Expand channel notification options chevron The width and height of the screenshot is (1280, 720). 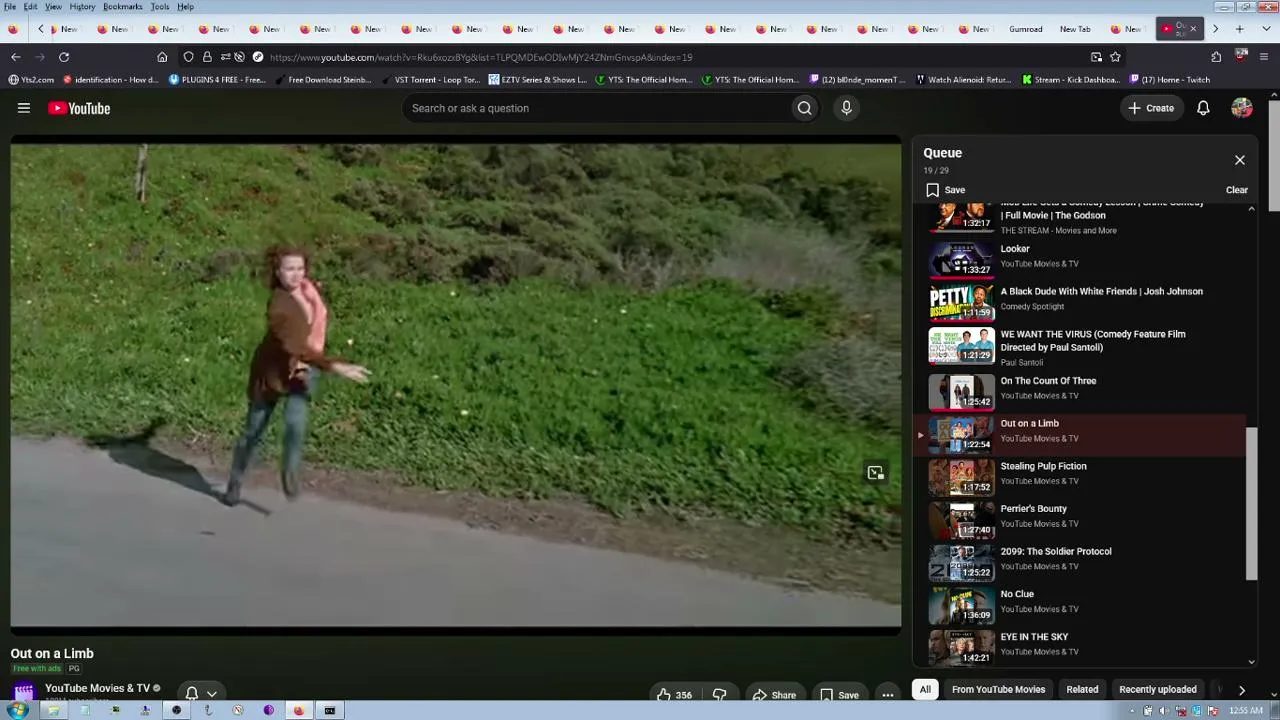point(212,693)
